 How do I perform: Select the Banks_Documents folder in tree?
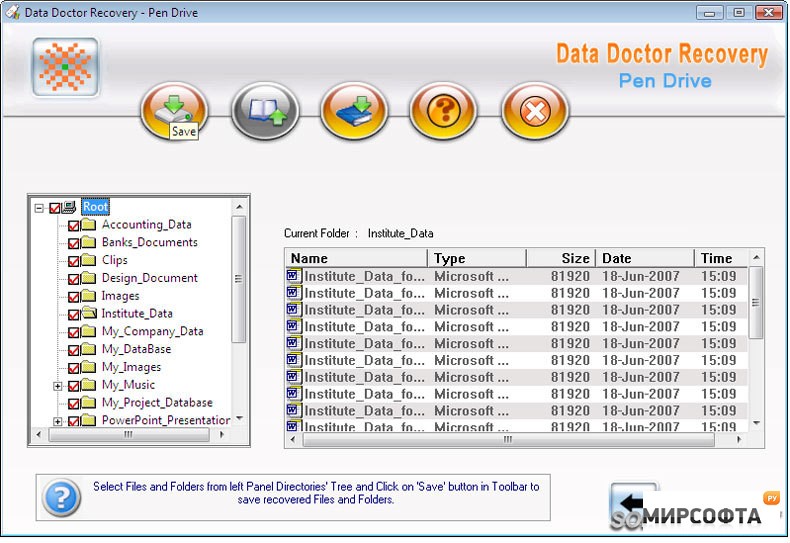149,243
